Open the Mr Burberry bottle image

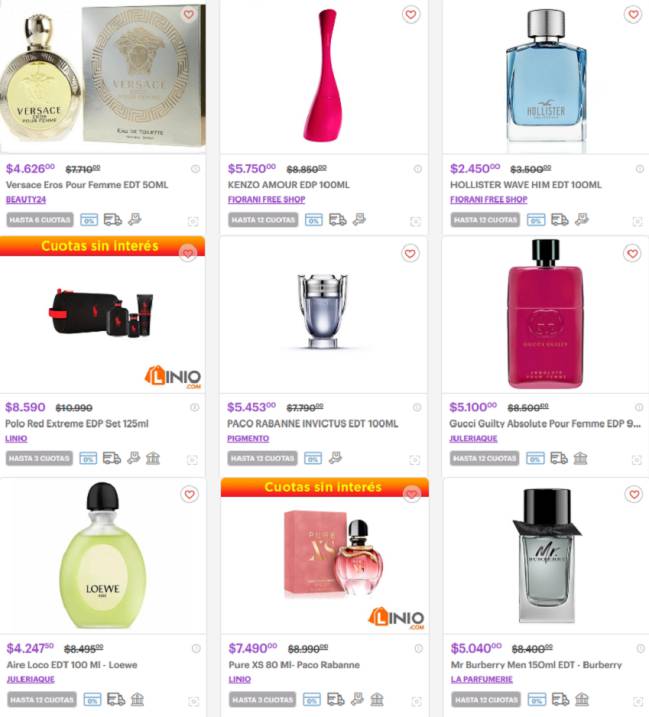pos(547,556)
